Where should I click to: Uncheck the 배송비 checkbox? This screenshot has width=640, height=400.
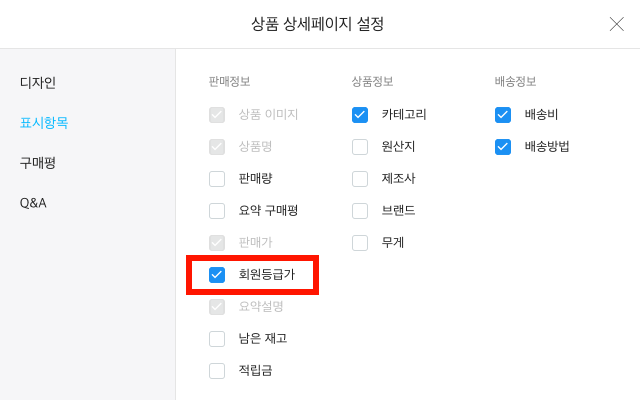[503, 114]
